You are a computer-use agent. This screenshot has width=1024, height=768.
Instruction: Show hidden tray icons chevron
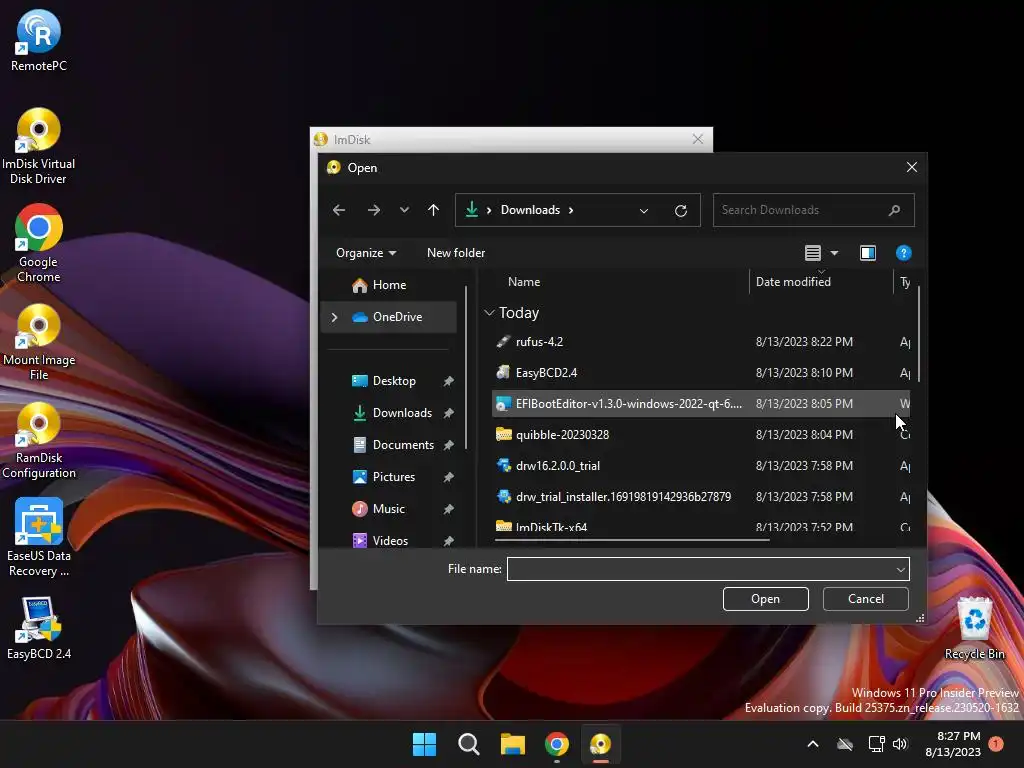coord(812,744)
